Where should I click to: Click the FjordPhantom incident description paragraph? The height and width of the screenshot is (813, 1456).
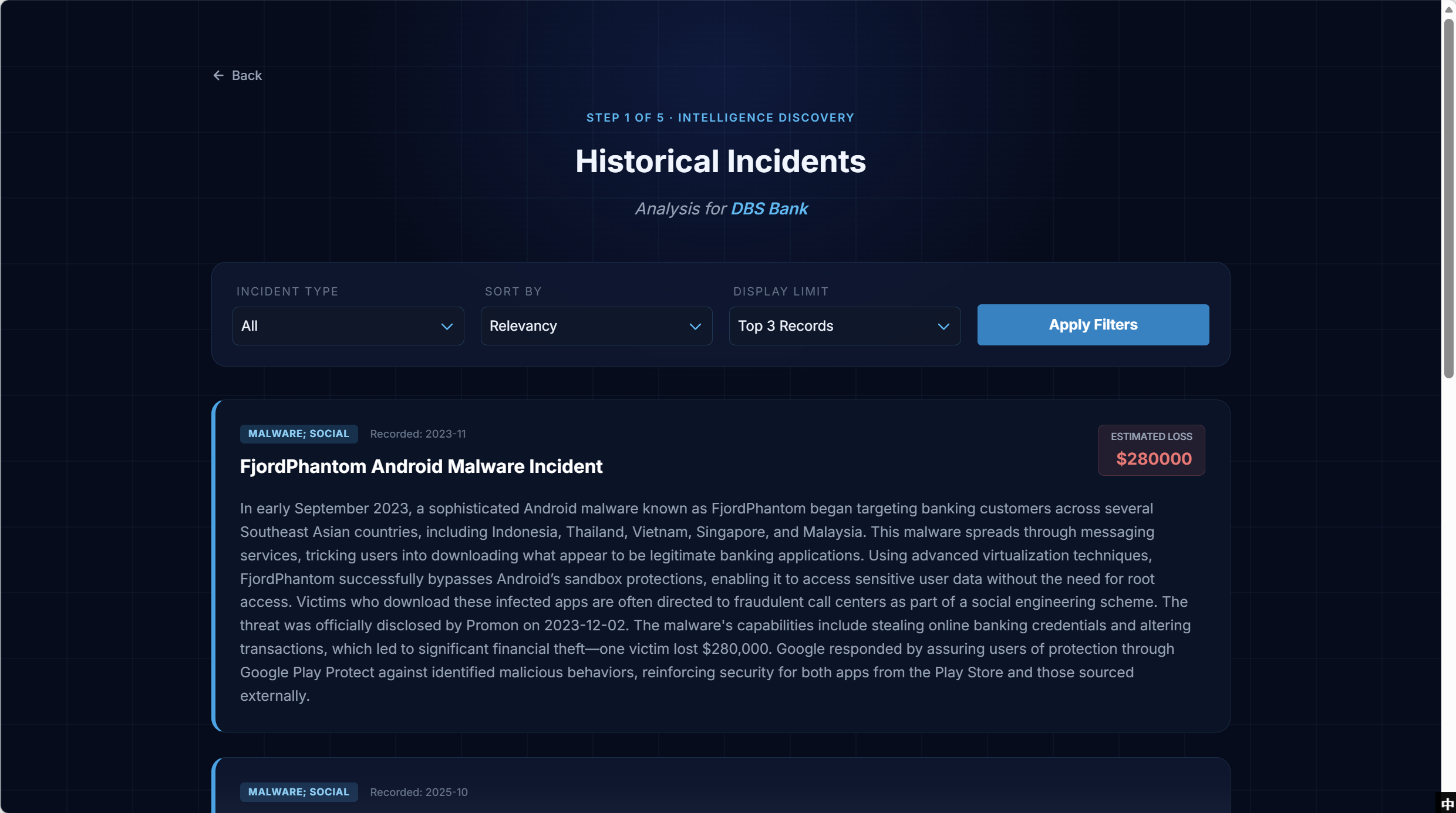(x=715, y=602)
